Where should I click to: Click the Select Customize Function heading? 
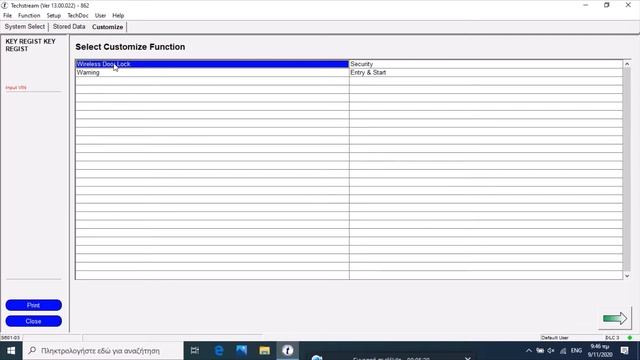tap(130, 47)
